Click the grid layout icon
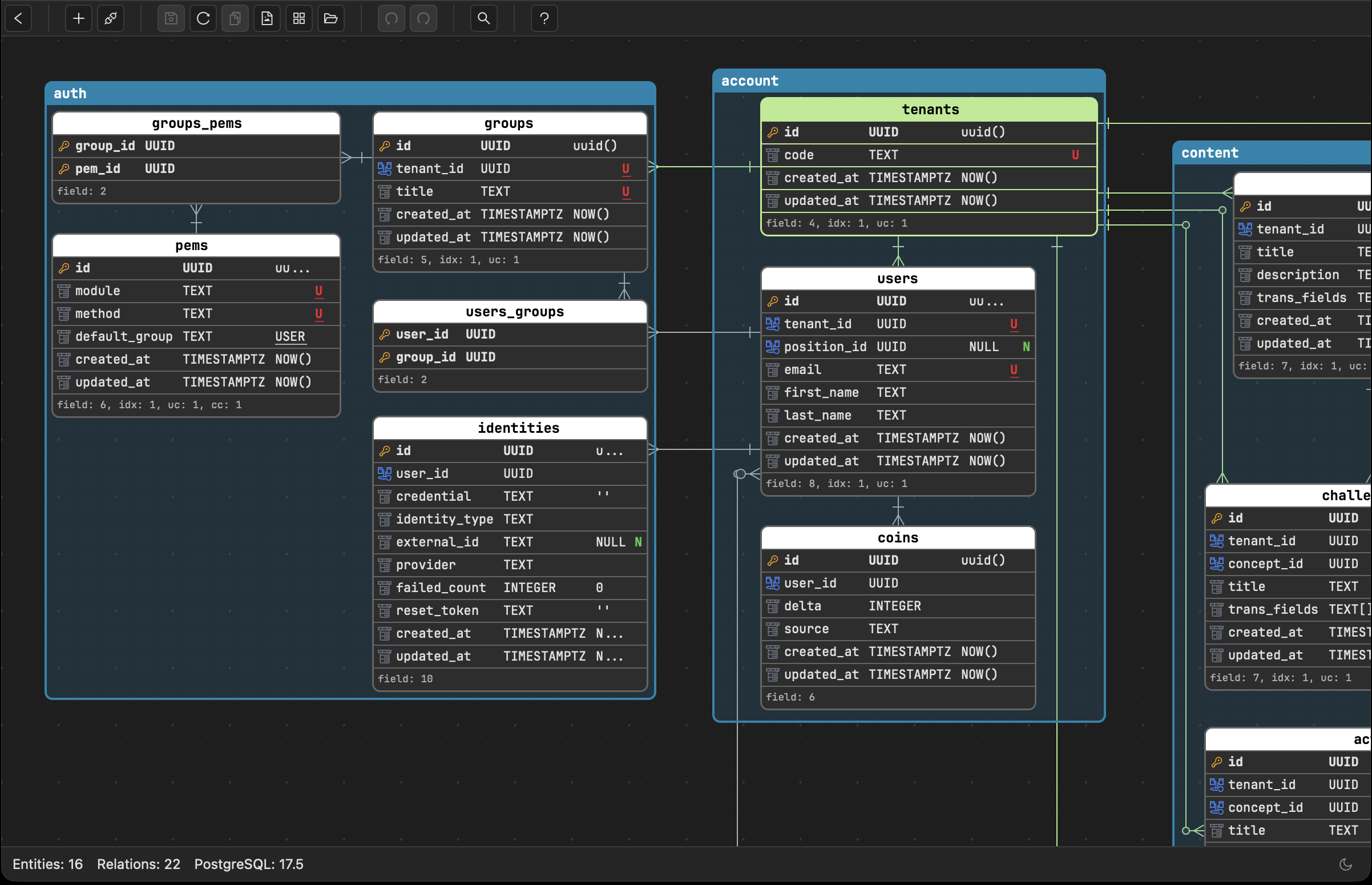The image size is (1372, 885). point(299,18)
